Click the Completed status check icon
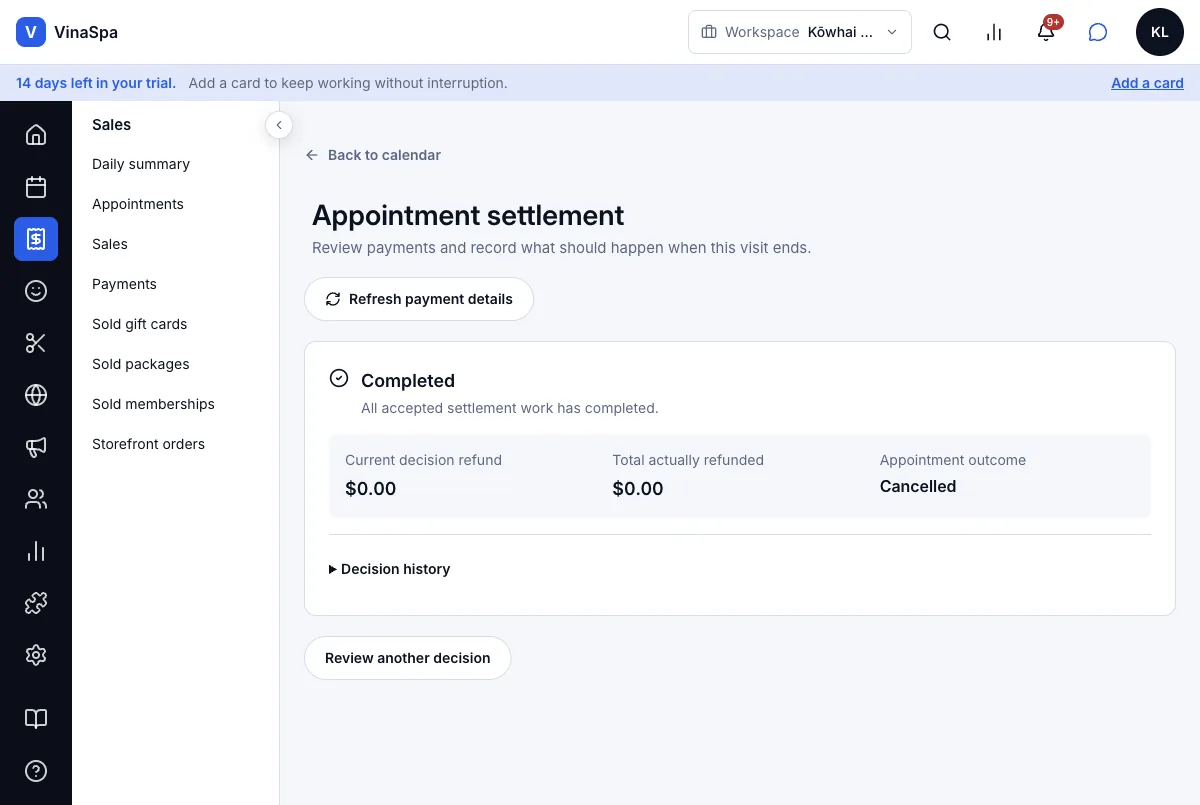Image resolution: width=1200 pixels, height=805 pixels. 339,378
